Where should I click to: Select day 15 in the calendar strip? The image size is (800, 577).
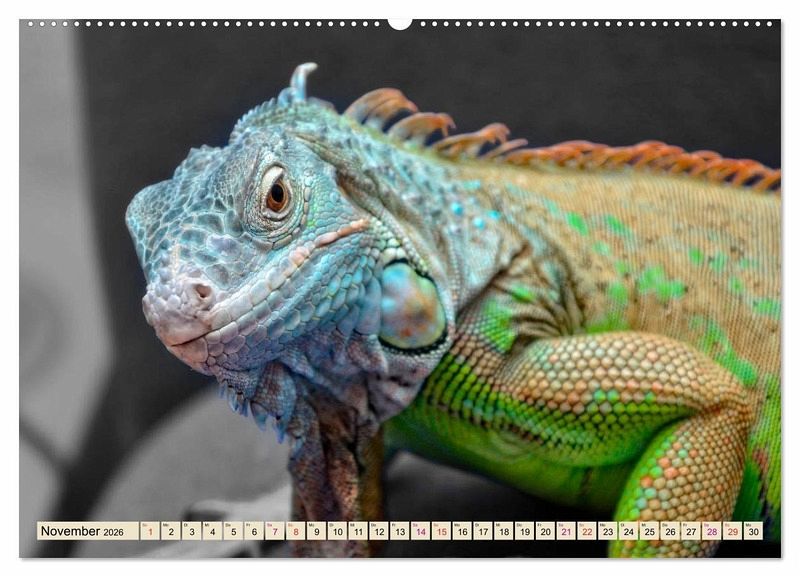(x=441, y=531)
